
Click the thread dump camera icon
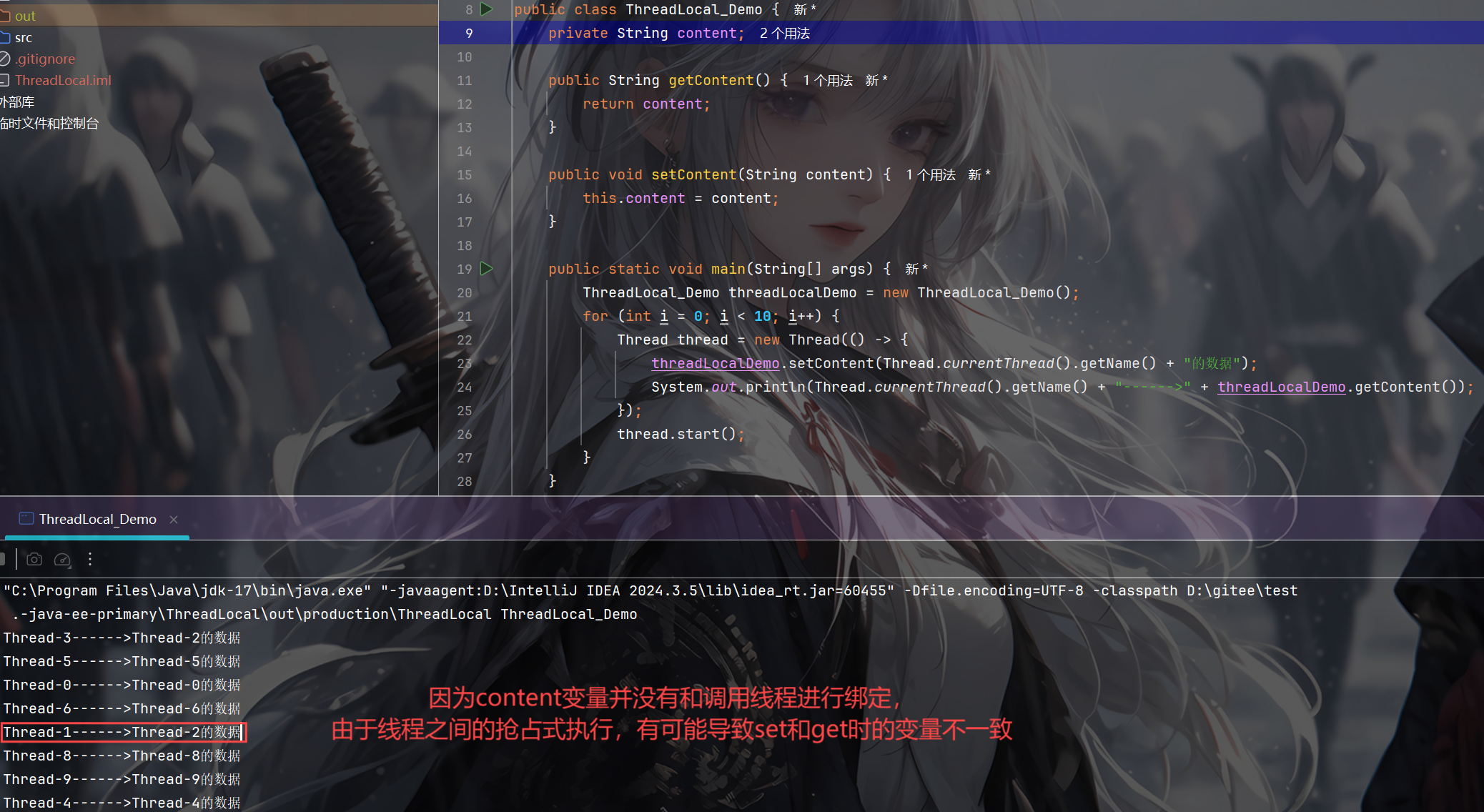coord(34,560)
